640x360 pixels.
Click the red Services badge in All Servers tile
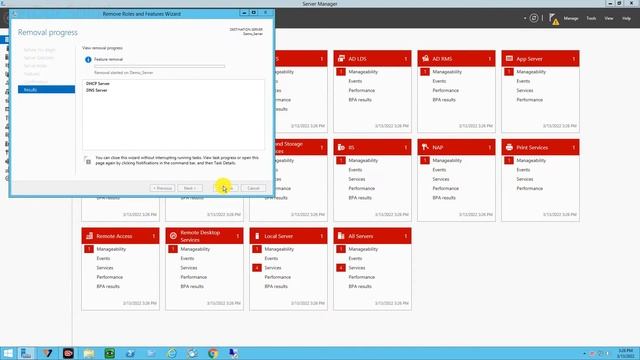click(341, 268)
